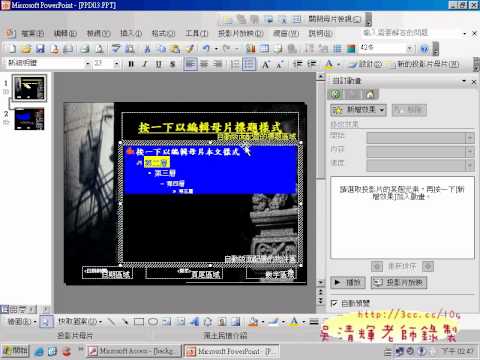
Task: Expand the Fill Color dropdown arrow
Action: click(262, 322)
